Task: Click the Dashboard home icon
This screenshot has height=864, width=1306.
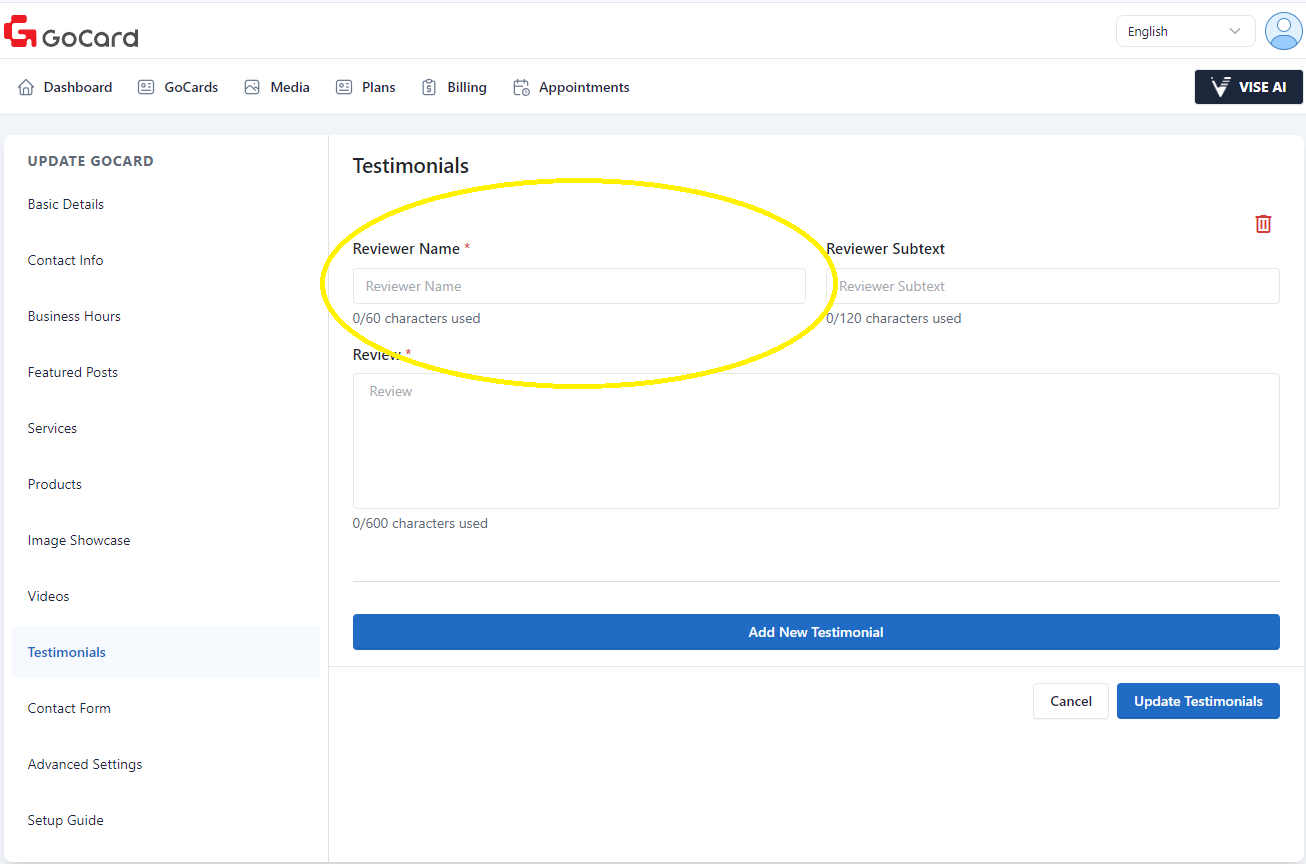Action: [x=26, y=87]
